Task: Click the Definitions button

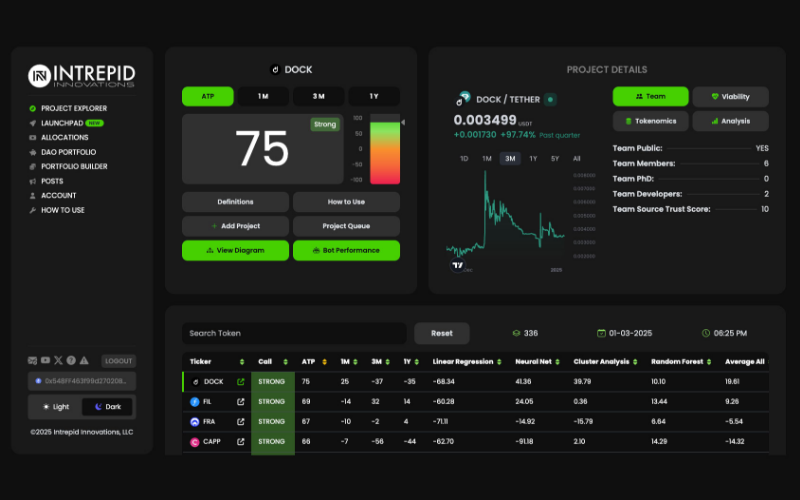Action: click(235, 202)
